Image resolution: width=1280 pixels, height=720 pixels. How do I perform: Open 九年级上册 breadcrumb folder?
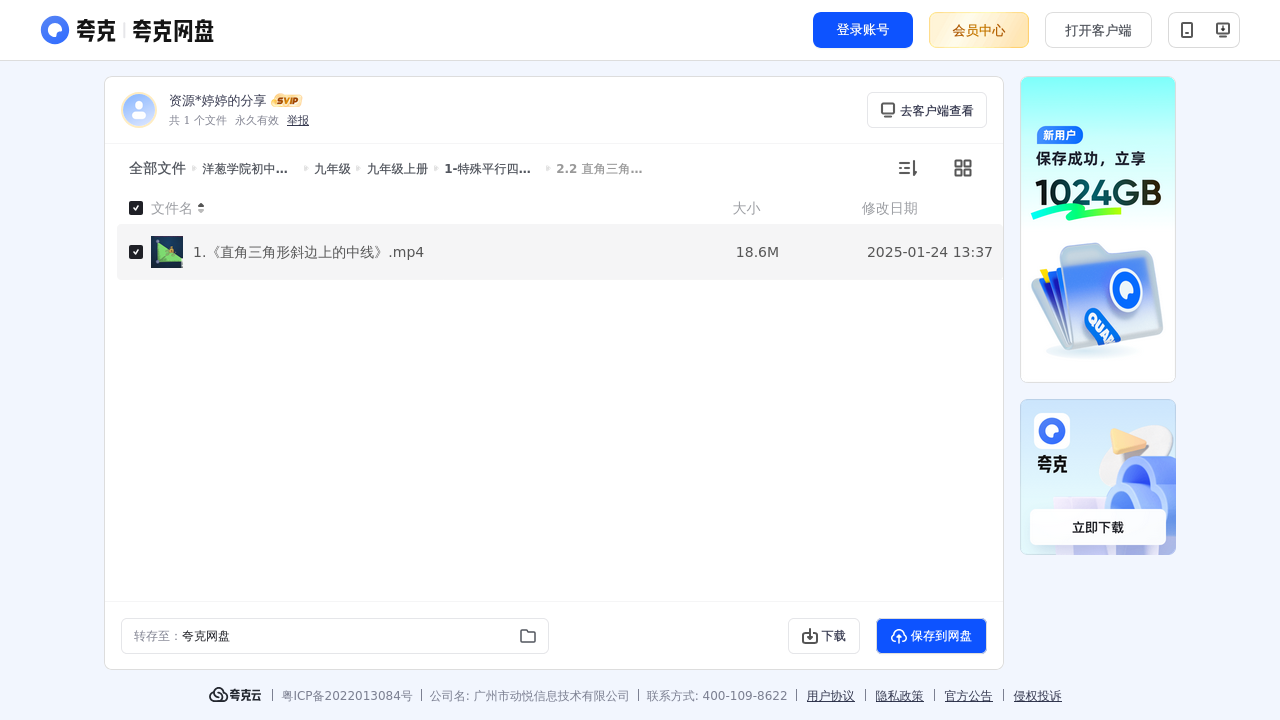tap(397, 169)
